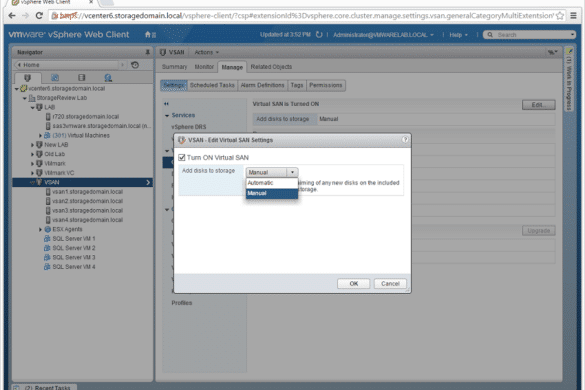Expand the VMmark cluster
This screenshot has width=585, height=390.
coord(32,163)
